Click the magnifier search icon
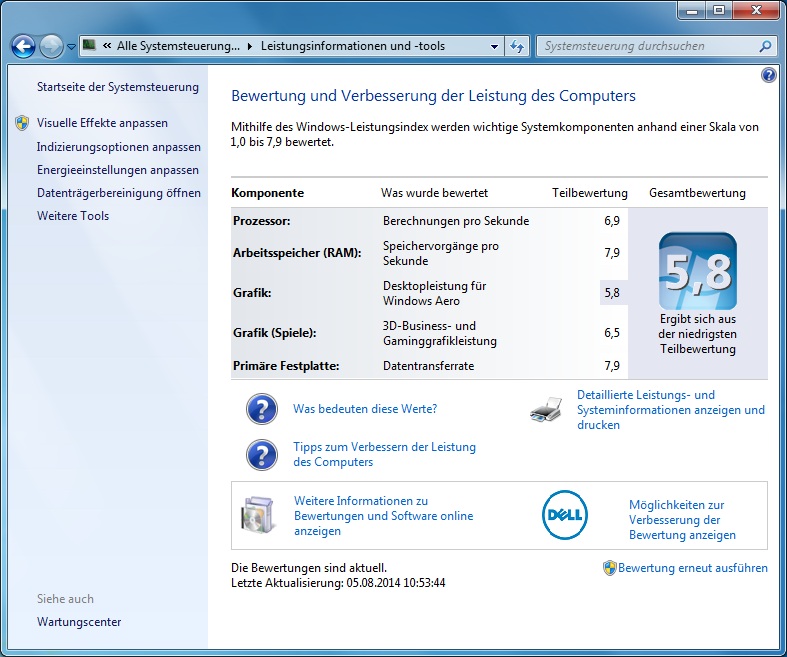Viewport: 787px width, 657px height. pos(766,46)
